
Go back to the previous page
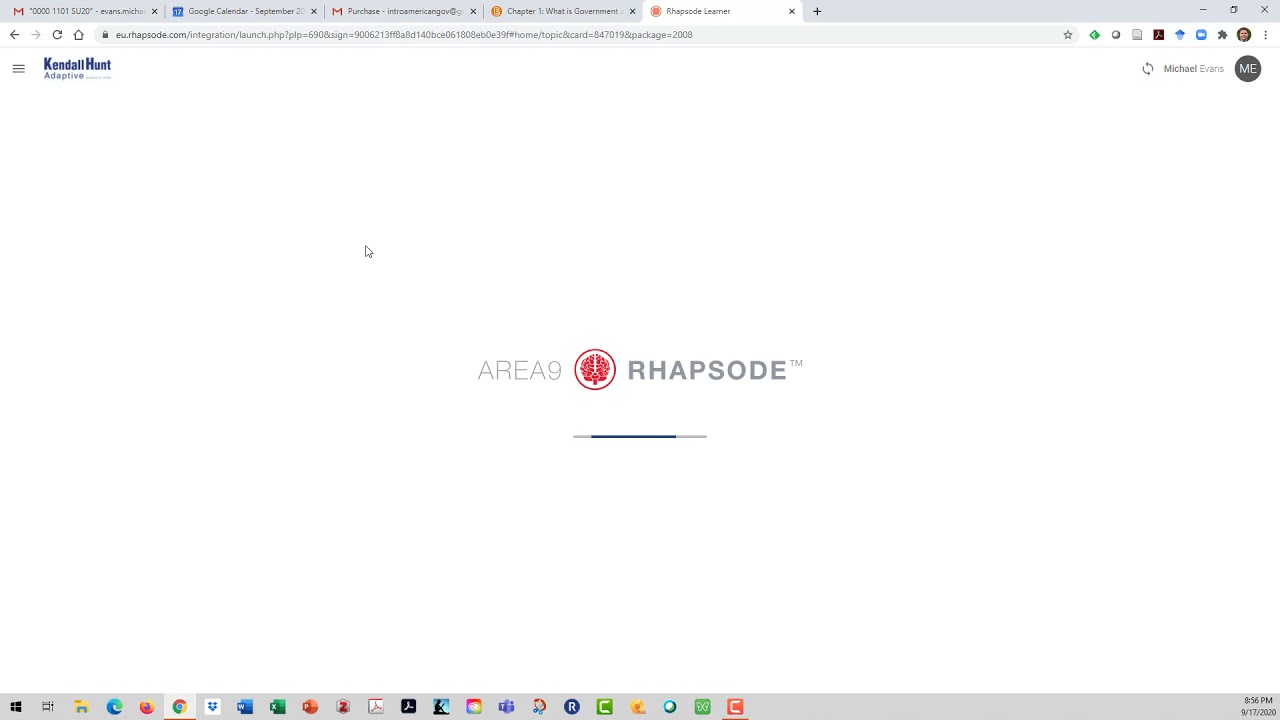14,35
